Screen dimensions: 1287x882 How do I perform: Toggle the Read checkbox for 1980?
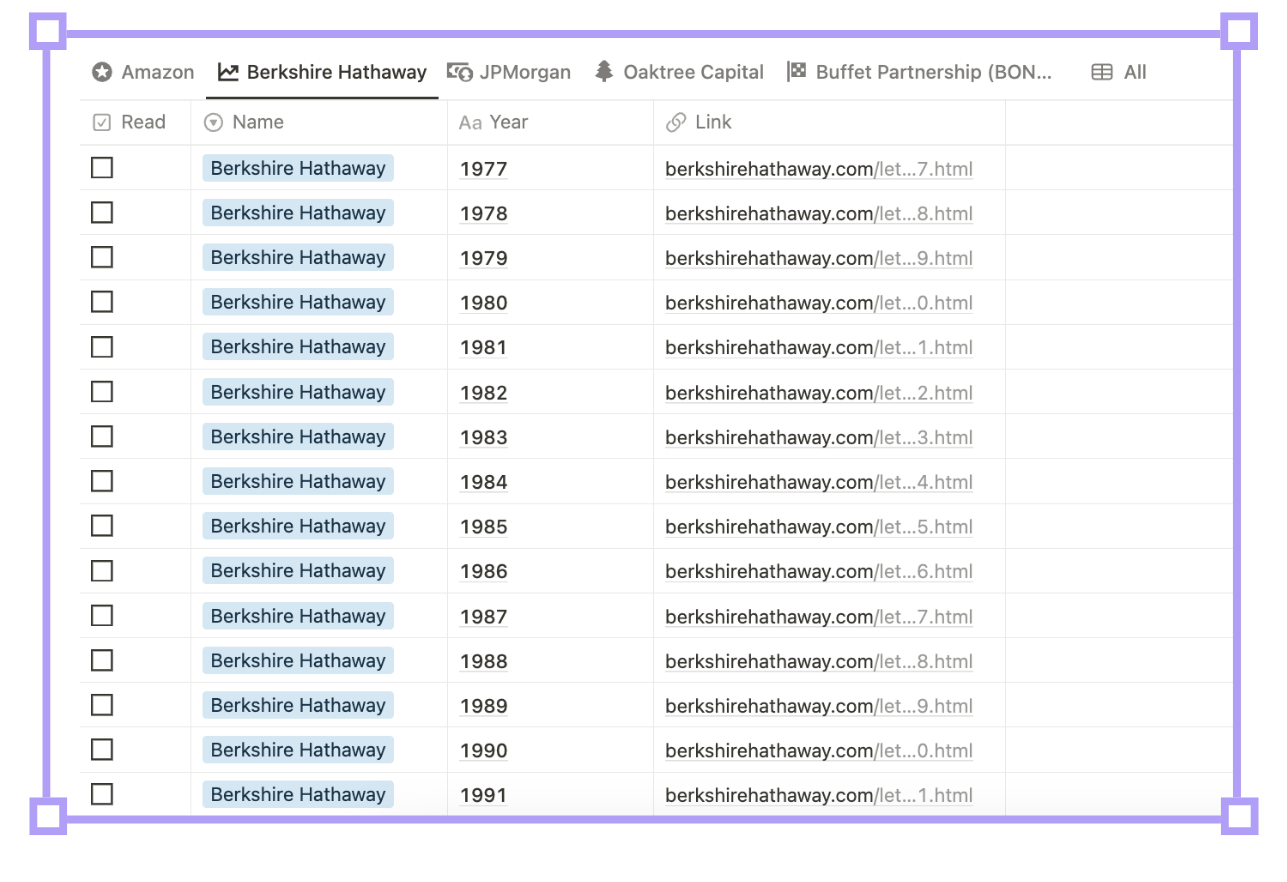coord(102,302)
